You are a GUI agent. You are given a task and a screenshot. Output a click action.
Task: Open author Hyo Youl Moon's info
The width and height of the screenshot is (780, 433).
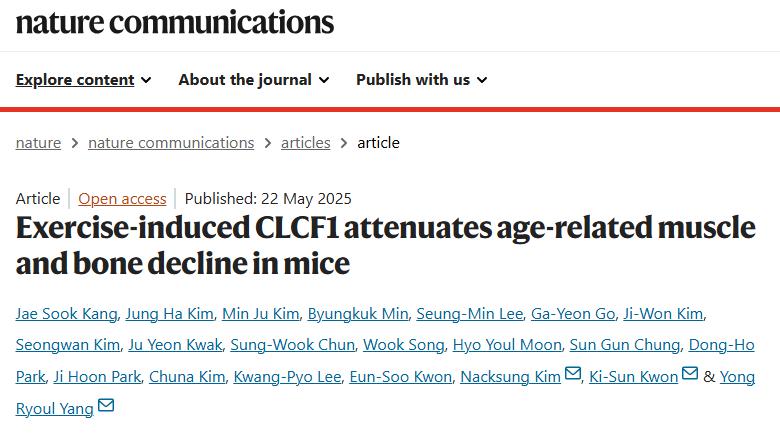(506, 346)
